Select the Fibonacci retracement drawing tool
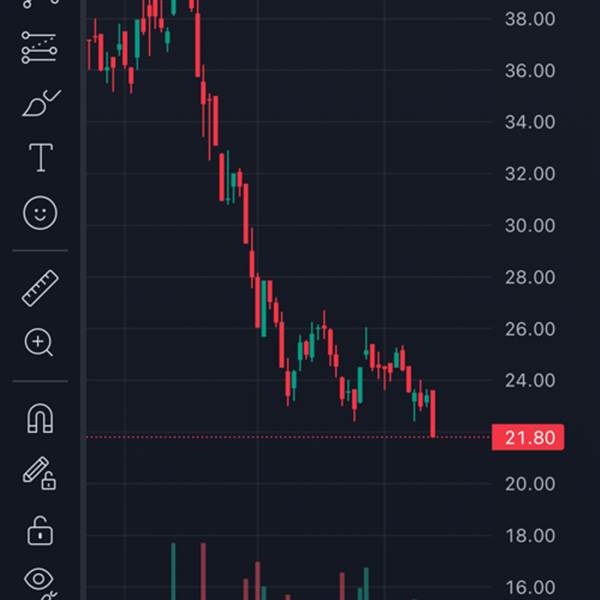Image resolution: width=600 pixels, height=600 pixels. tap(39, 47)
